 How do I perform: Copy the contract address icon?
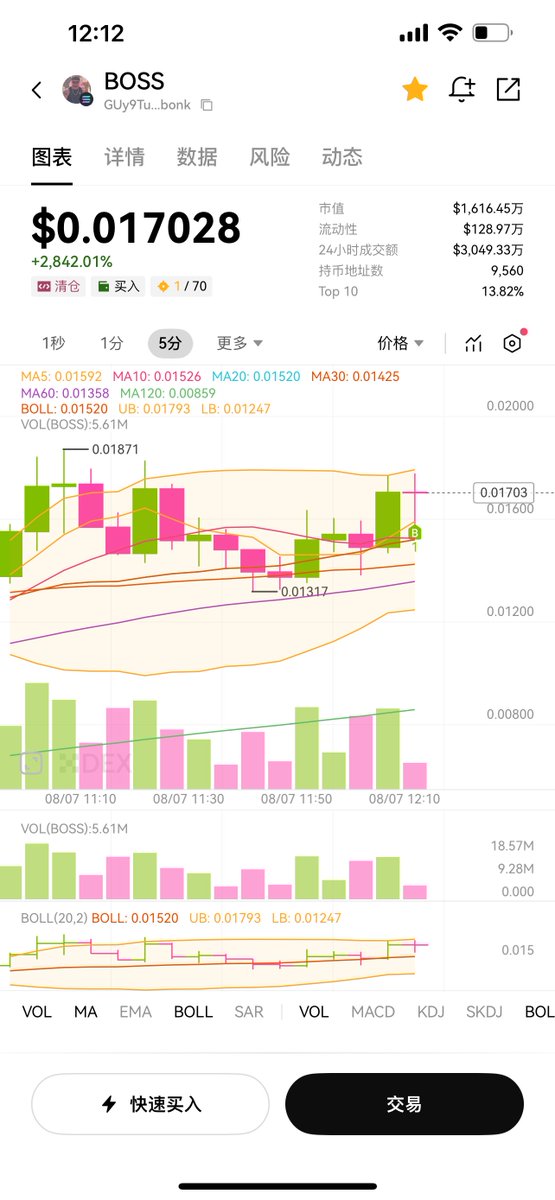point(207,105)
